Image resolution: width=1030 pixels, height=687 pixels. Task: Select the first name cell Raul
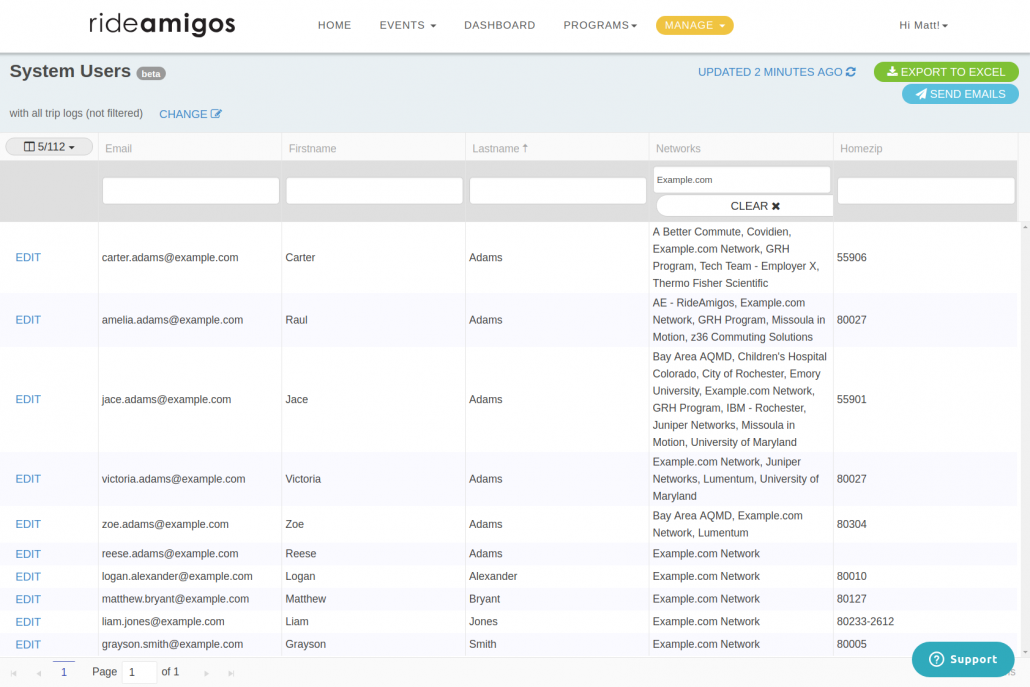(296, 320)
